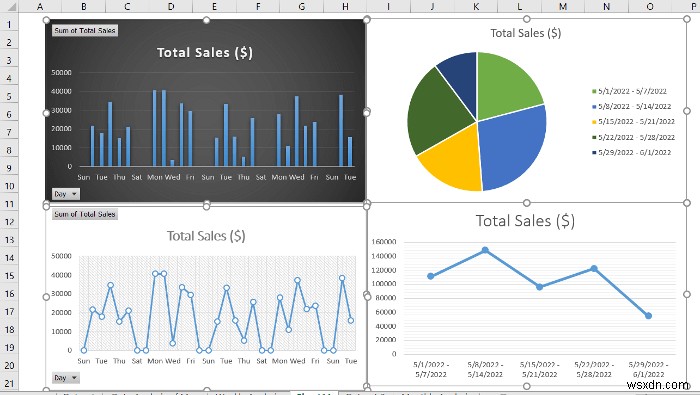Select column L header
Screen dimensions: 700x395
coord(519,6)
